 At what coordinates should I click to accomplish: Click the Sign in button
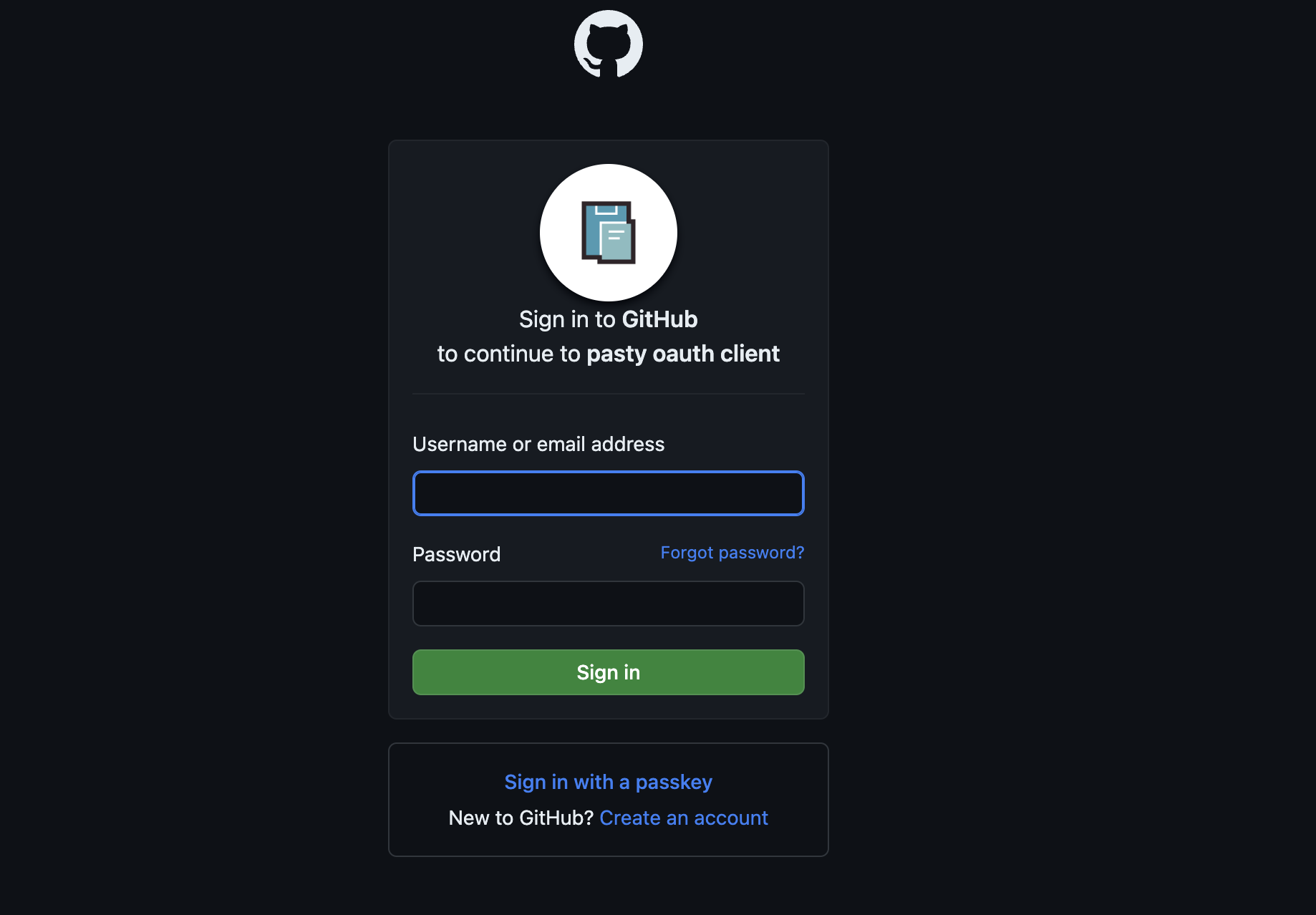point(608,672)
